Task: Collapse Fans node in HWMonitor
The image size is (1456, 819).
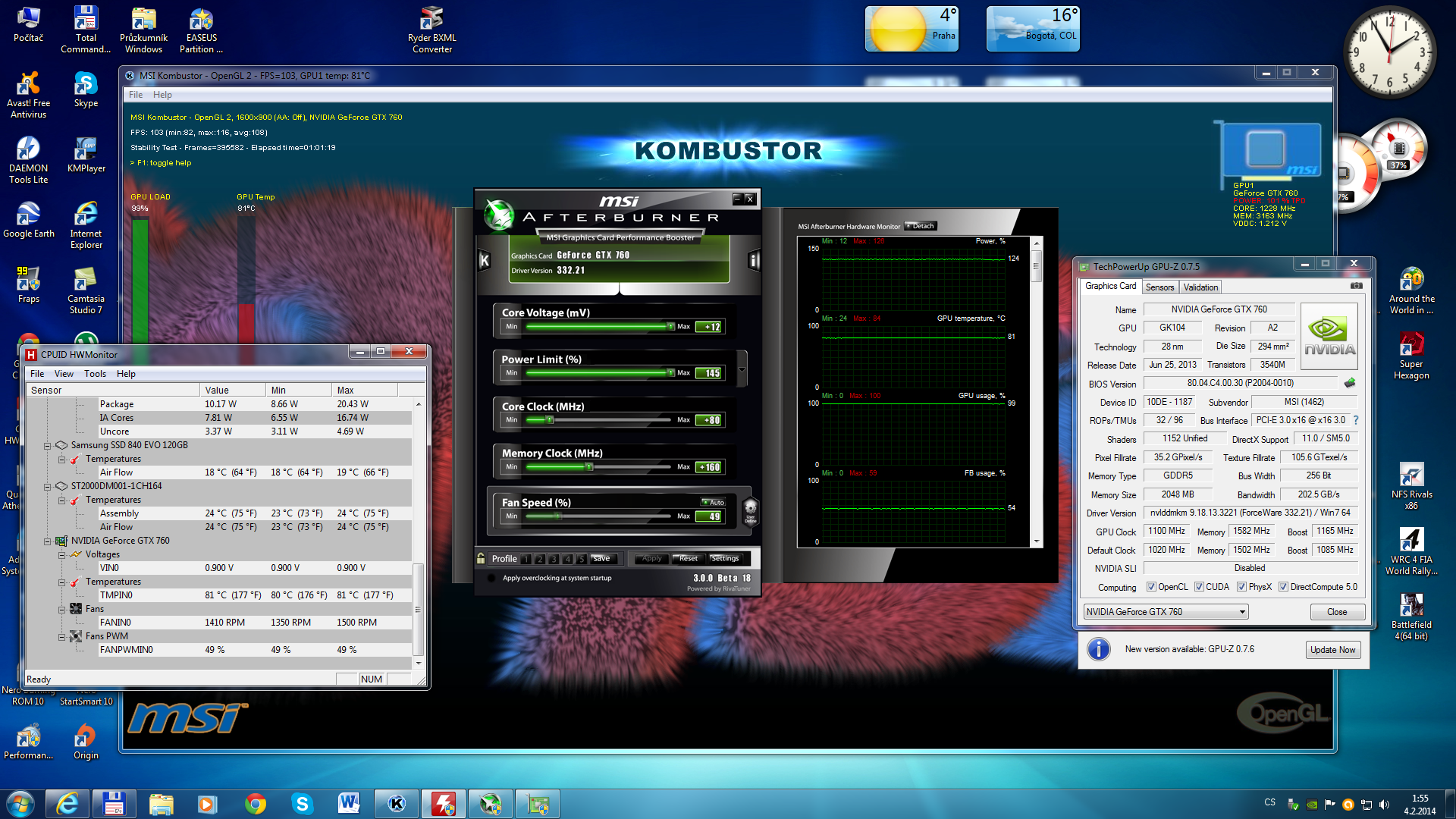Action: coord(61,610)
